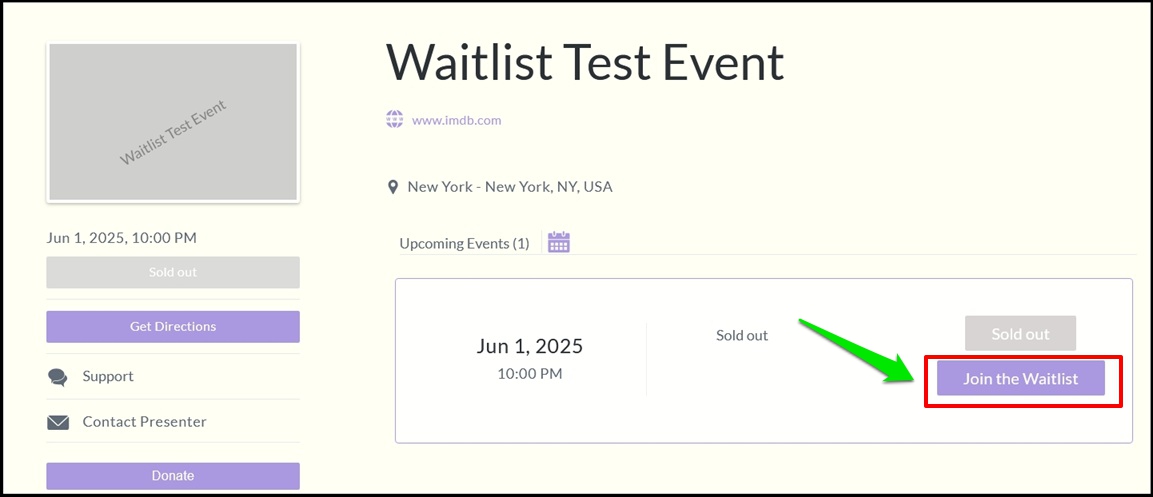Click the gray Sold out button in the sidebar
Image resolution: width=1153 pixels, height=497 pixels.
tap(173, 272)
